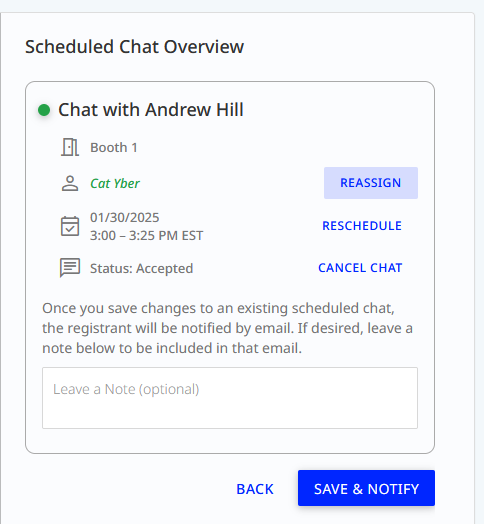Click the Scheduled Chat Overview title
484x524 pixels.
tap(134, 46)
